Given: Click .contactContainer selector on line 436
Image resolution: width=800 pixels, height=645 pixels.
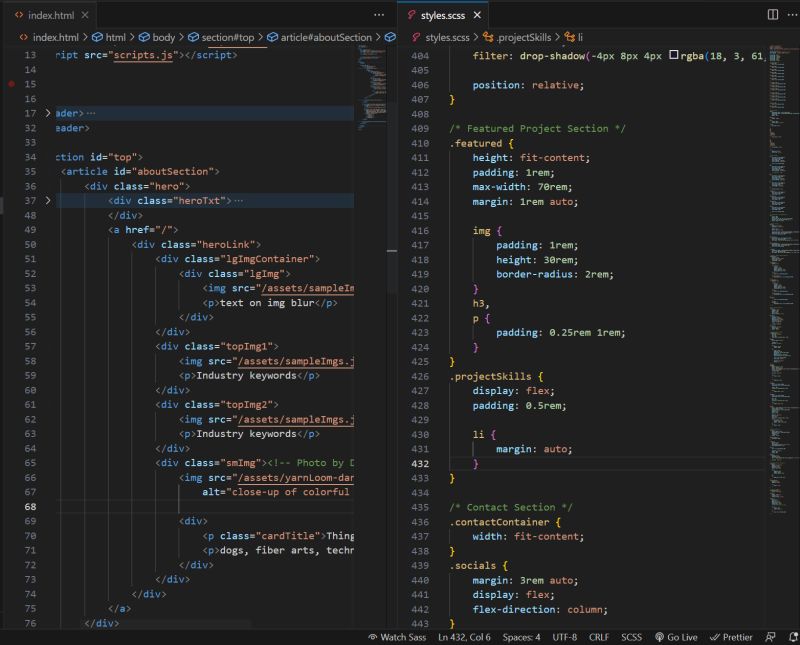Looking at the screenshot, I should pyautogui.click(x=499, y=522).
